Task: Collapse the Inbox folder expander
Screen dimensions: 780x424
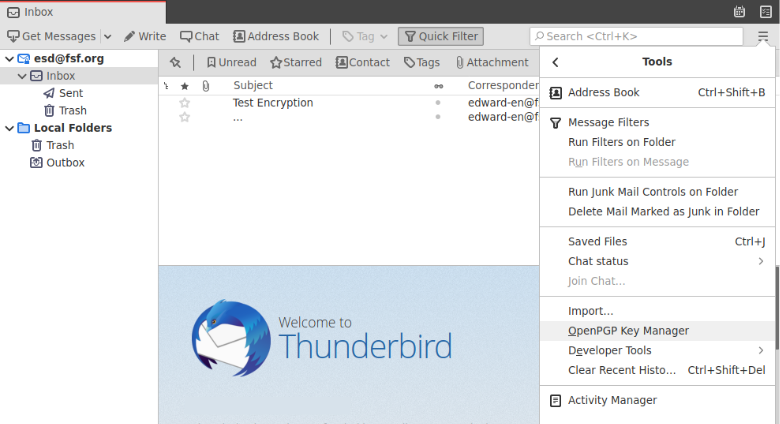Action: 22,76
